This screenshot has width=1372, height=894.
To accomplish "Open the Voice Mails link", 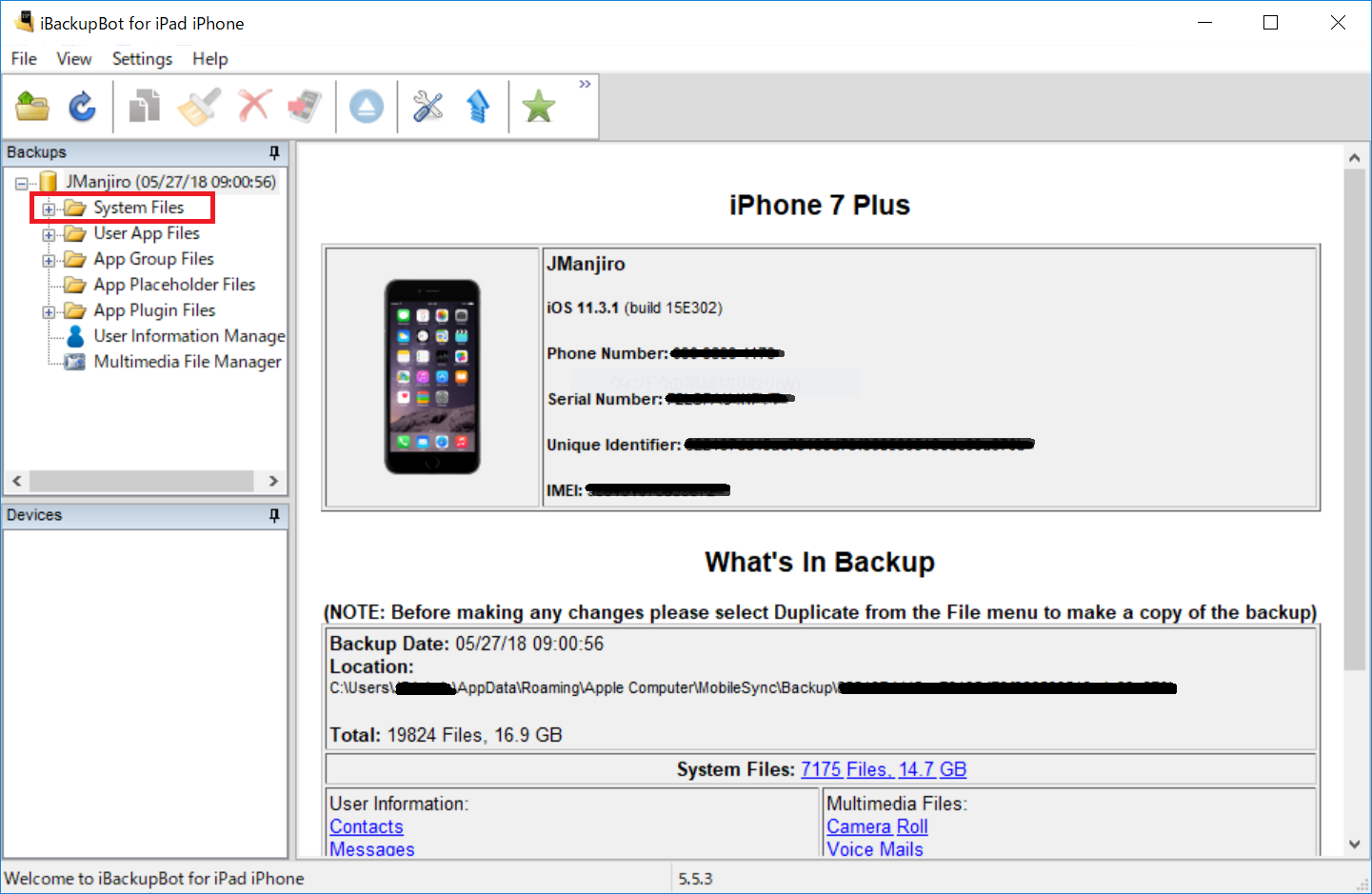I will [x=875, y=849].
